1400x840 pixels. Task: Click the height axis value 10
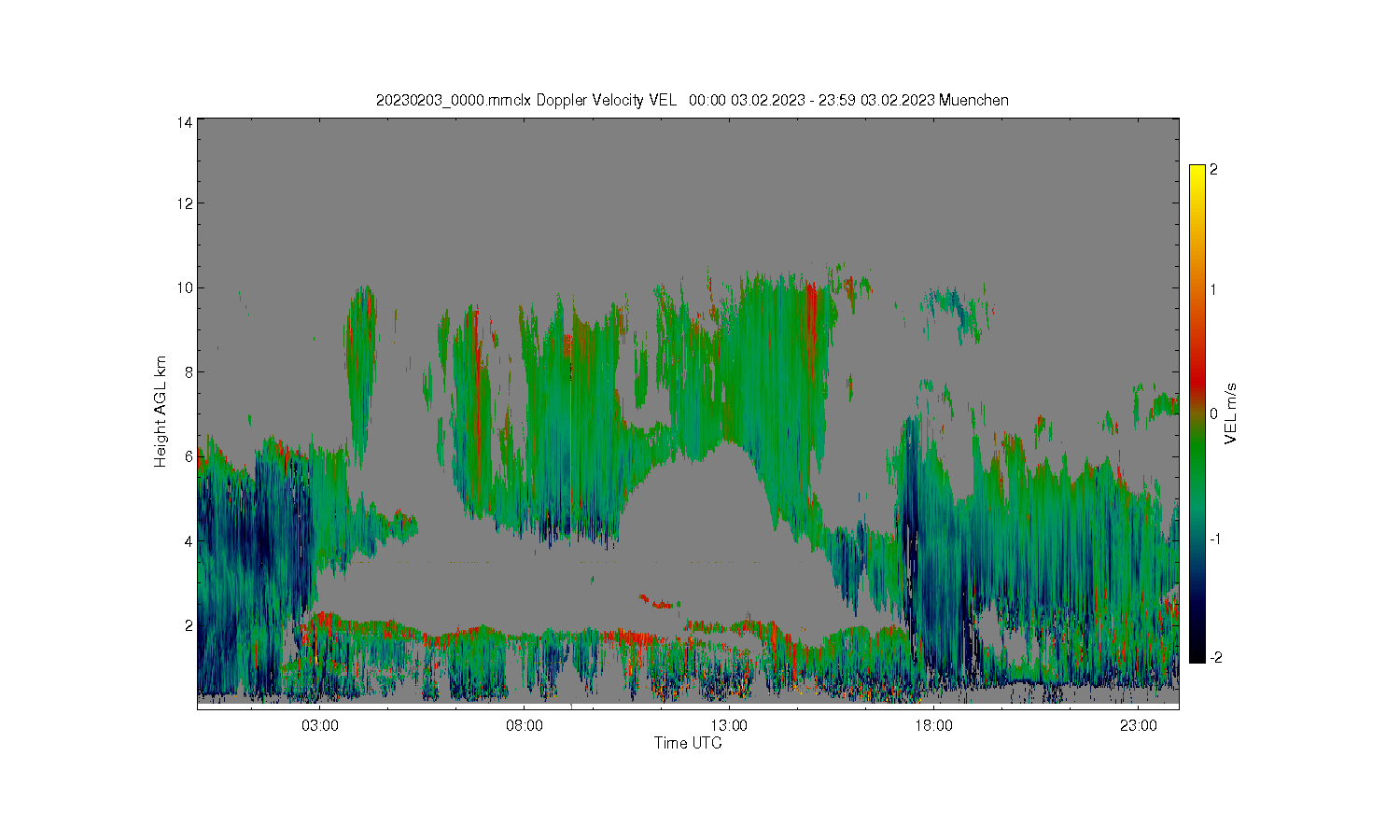click(185, 287)
